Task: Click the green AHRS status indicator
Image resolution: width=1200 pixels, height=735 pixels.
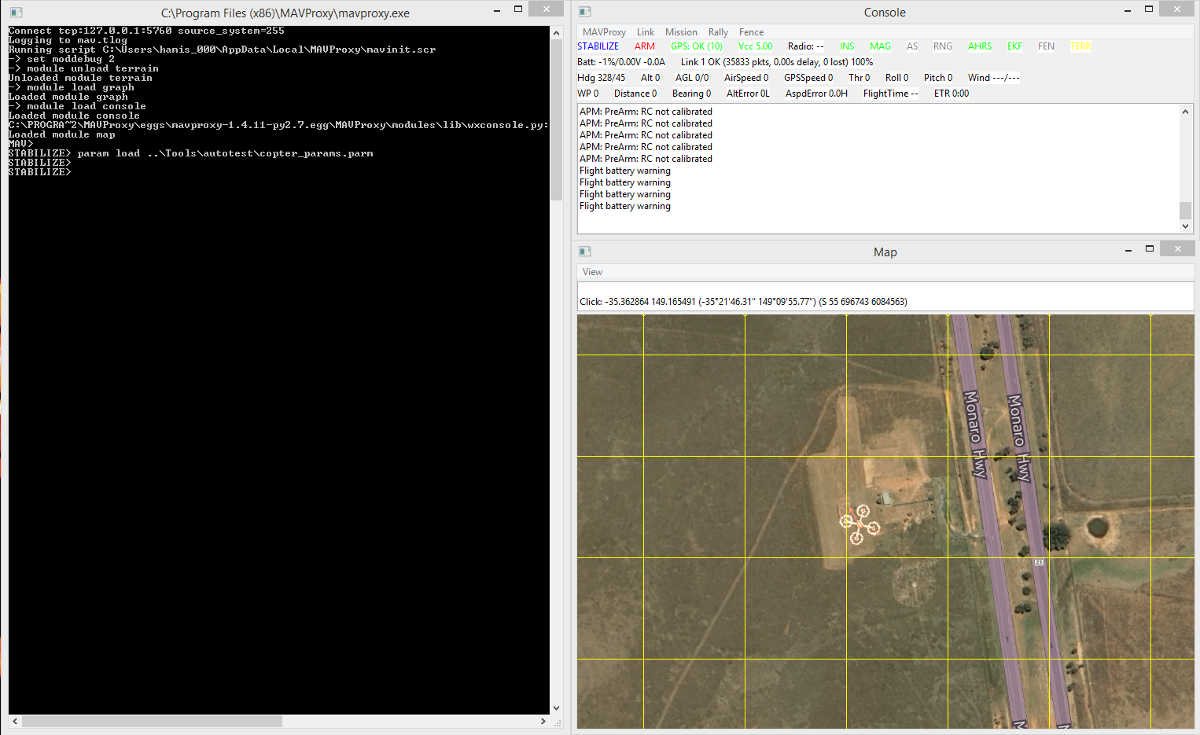Action: coord(980,46)
